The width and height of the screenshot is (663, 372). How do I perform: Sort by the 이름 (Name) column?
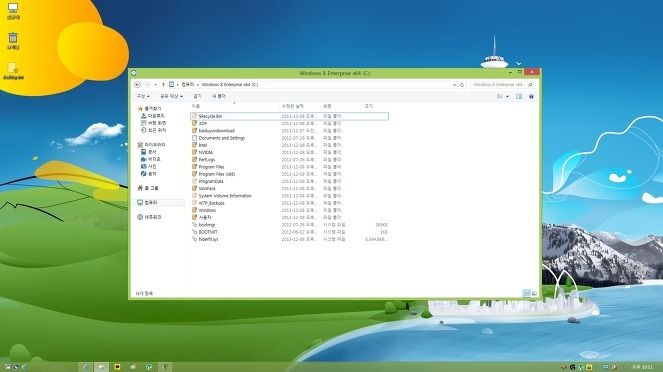196,106
